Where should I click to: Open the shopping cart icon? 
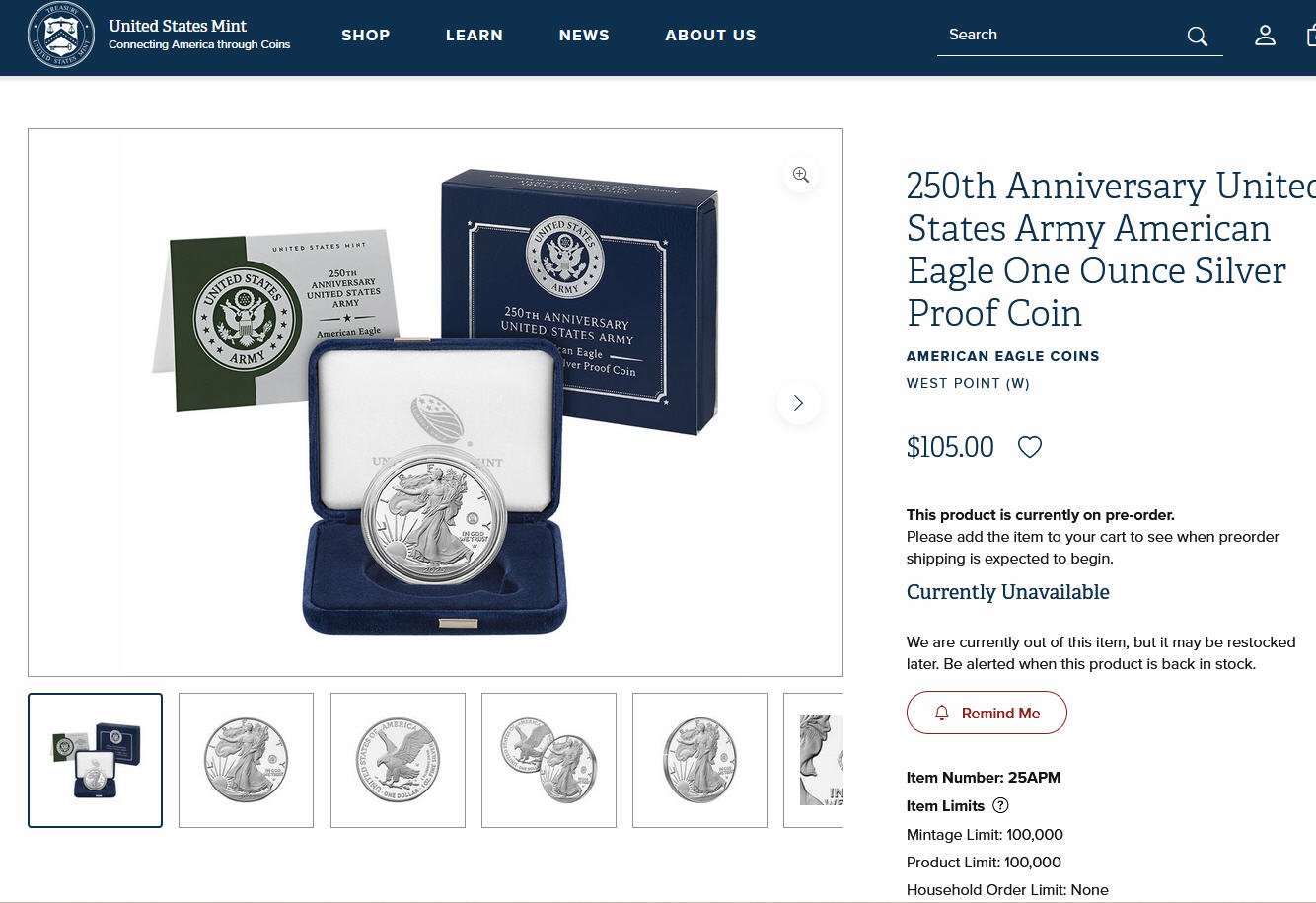tap(1311, 36)
